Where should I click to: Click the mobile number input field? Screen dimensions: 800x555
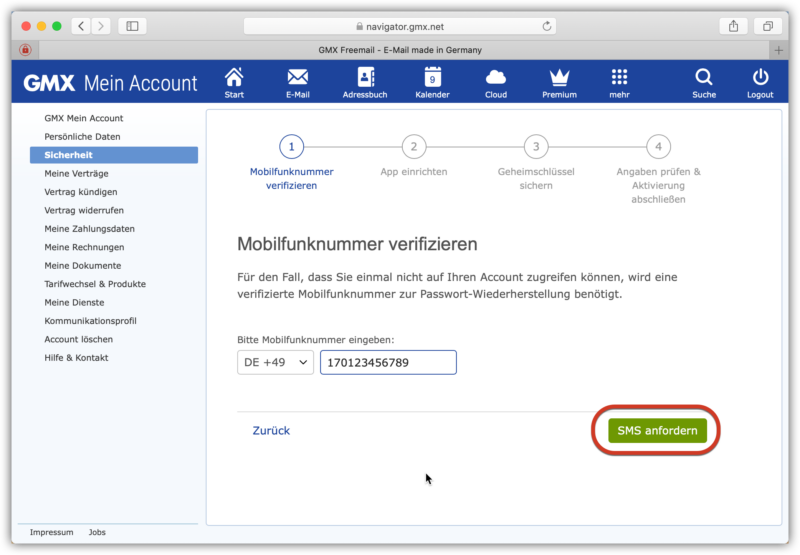388,362
